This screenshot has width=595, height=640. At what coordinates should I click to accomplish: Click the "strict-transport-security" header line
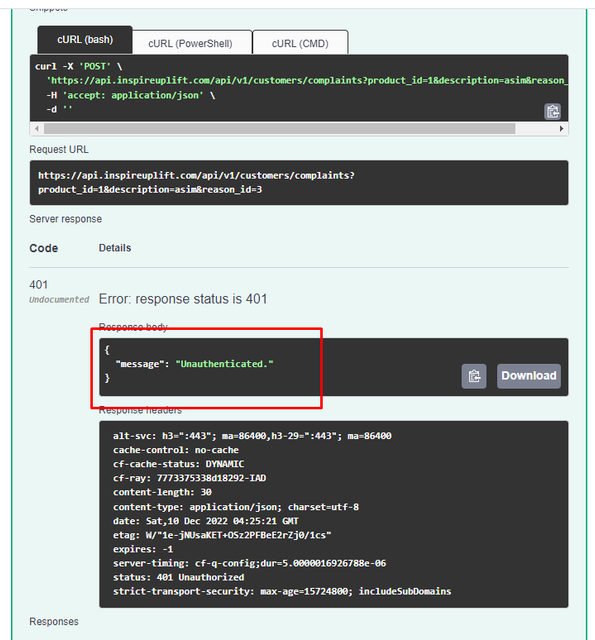click(x=282, y=591)
